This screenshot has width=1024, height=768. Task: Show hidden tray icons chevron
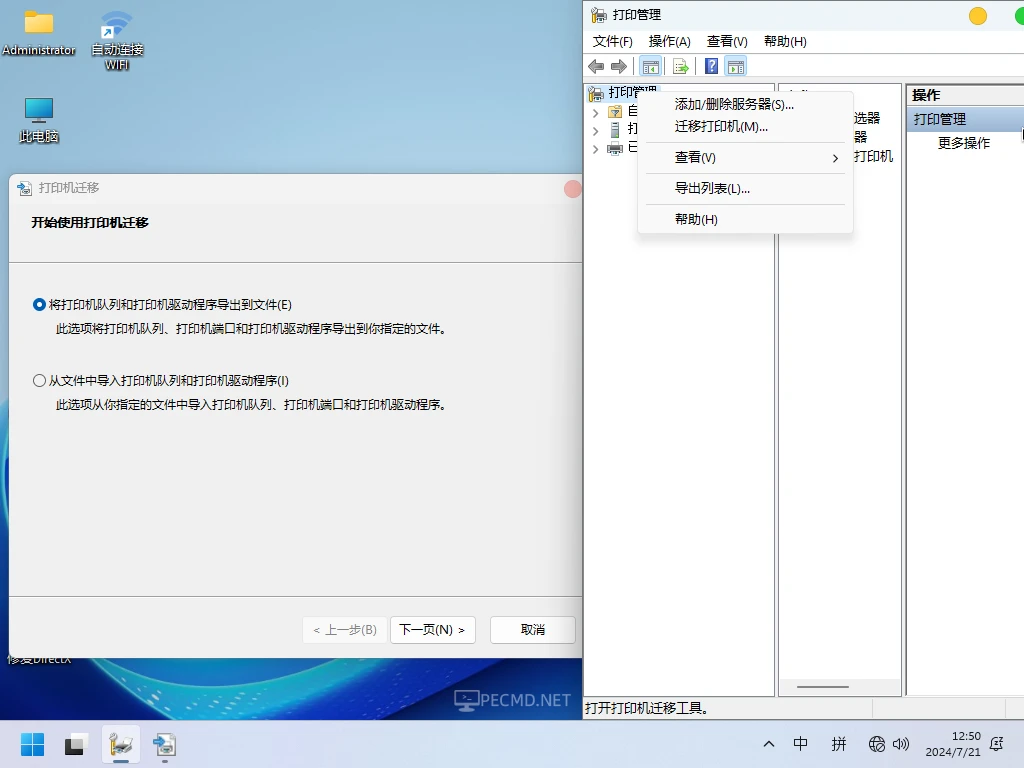769,744
